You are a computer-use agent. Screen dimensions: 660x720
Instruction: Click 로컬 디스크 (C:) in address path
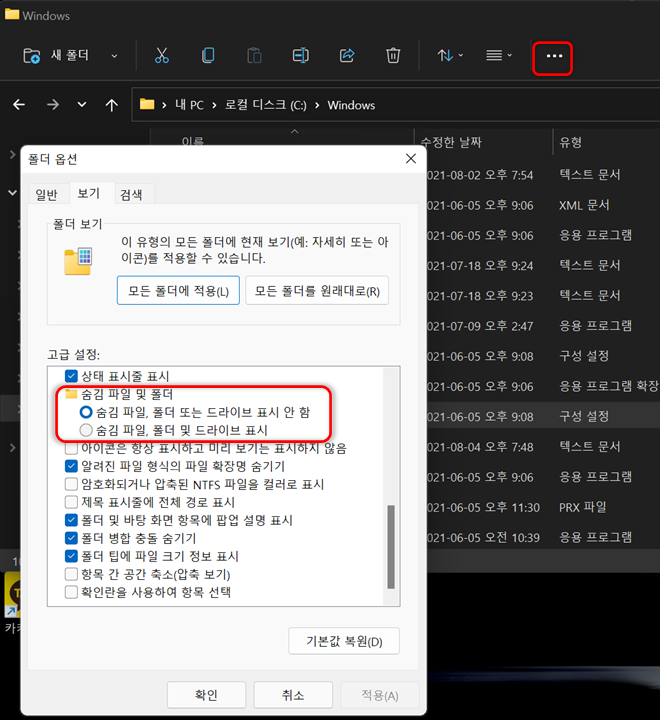(265, 105)
